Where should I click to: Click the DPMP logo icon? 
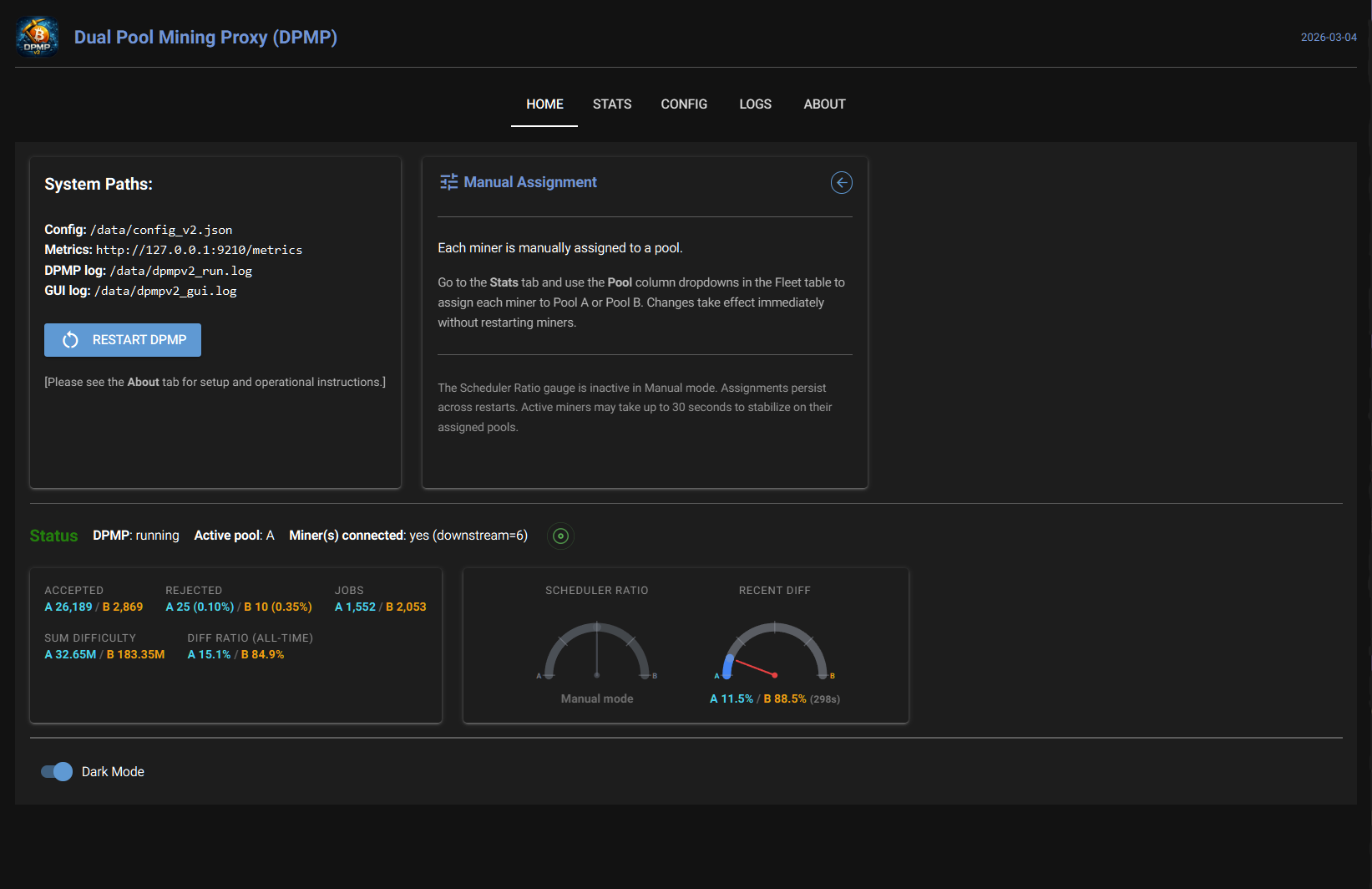(37, 37)
